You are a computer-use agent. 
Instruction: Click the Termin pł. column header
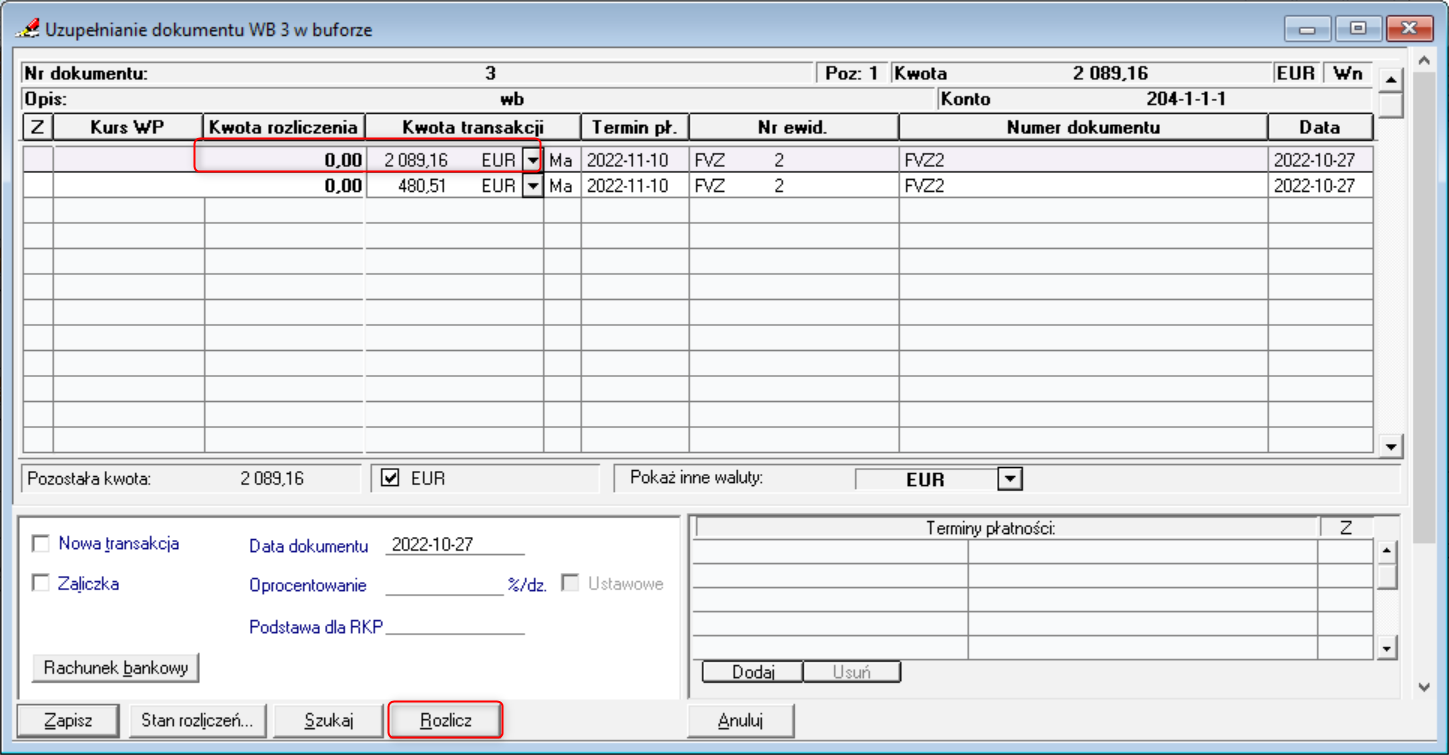(635, 127)
